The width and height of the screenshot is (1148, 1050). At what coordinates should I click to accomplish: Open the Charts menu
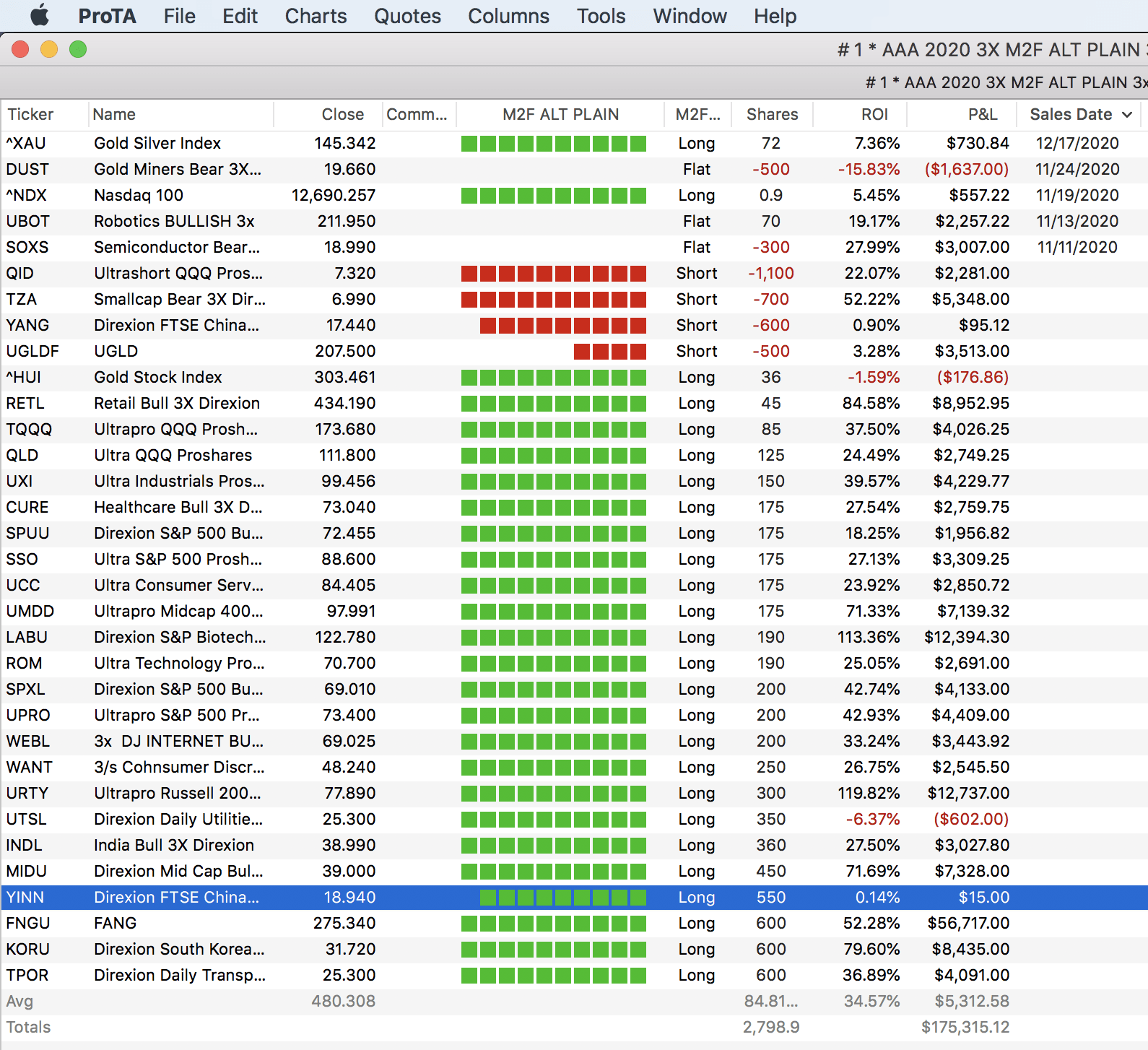316,16
